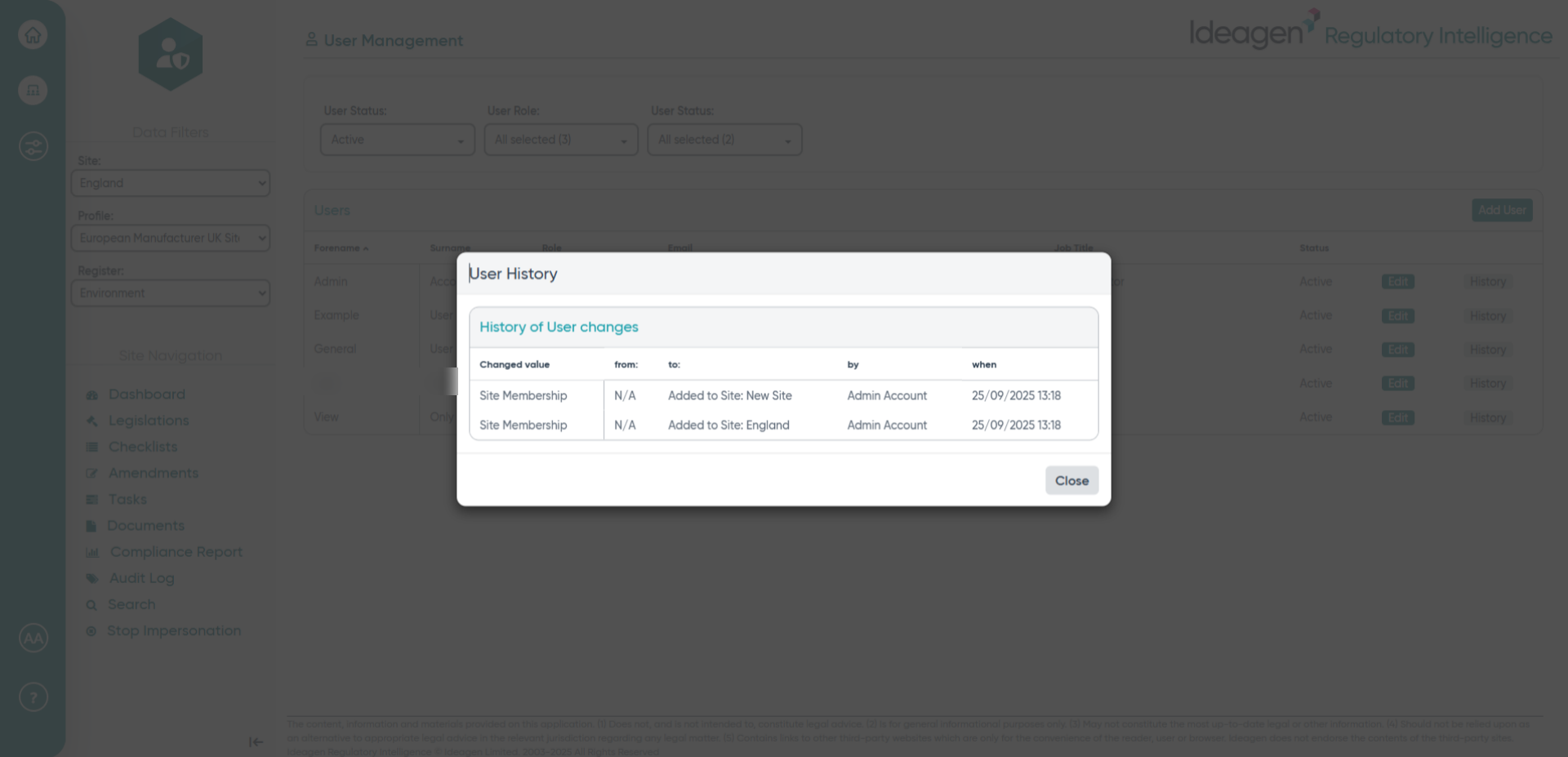Click the Search magnifier icon
The height and width of the screenshot is (757, 1568).
(91, 605)
